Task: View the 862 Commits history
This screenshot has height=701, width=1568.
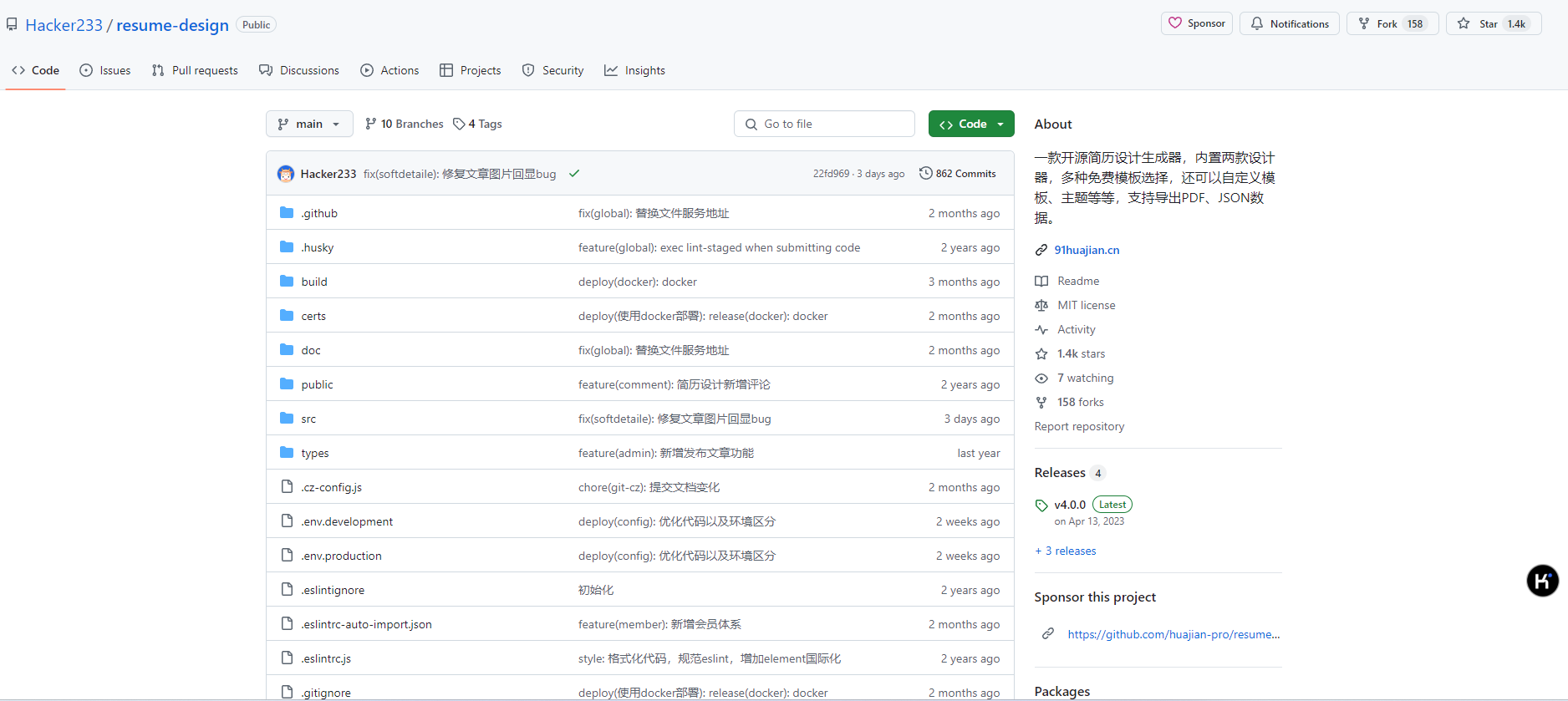Action: coord(958,174)
